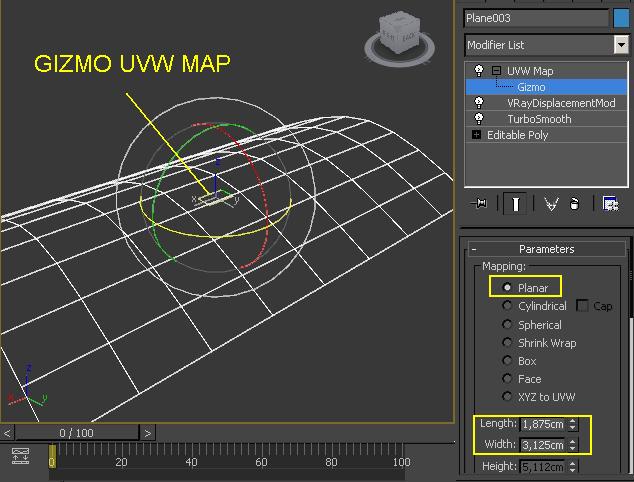This screenshot has width=634, height=482.
Task: Collapse the Parameters rollout
Action: tap(546, 249)
